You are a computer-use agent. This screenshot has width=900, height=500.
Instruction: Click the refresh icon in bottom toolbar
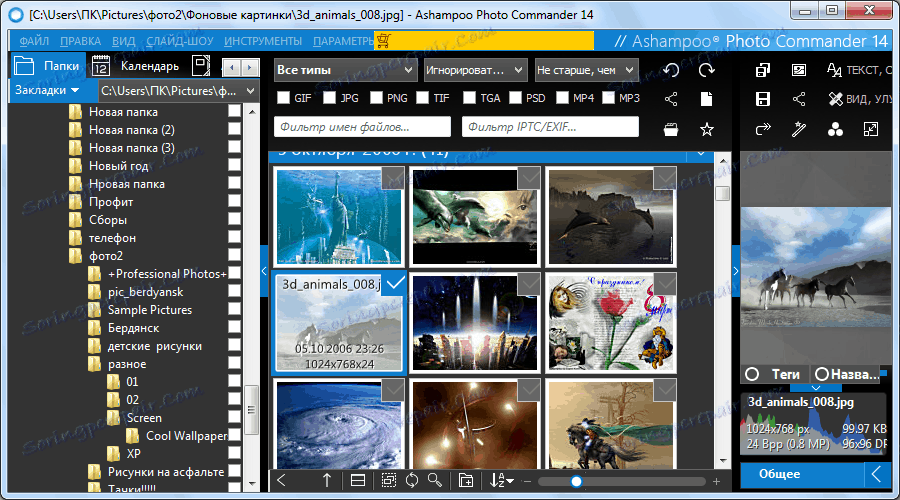point(411,481)
